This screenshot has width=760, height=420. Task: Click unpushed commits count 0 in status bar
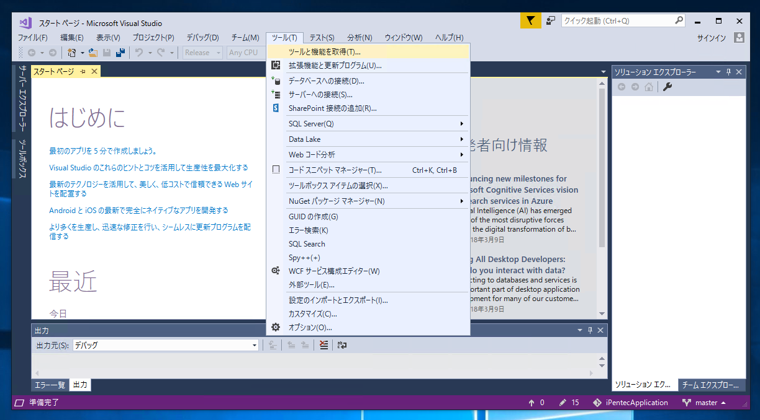536,403
